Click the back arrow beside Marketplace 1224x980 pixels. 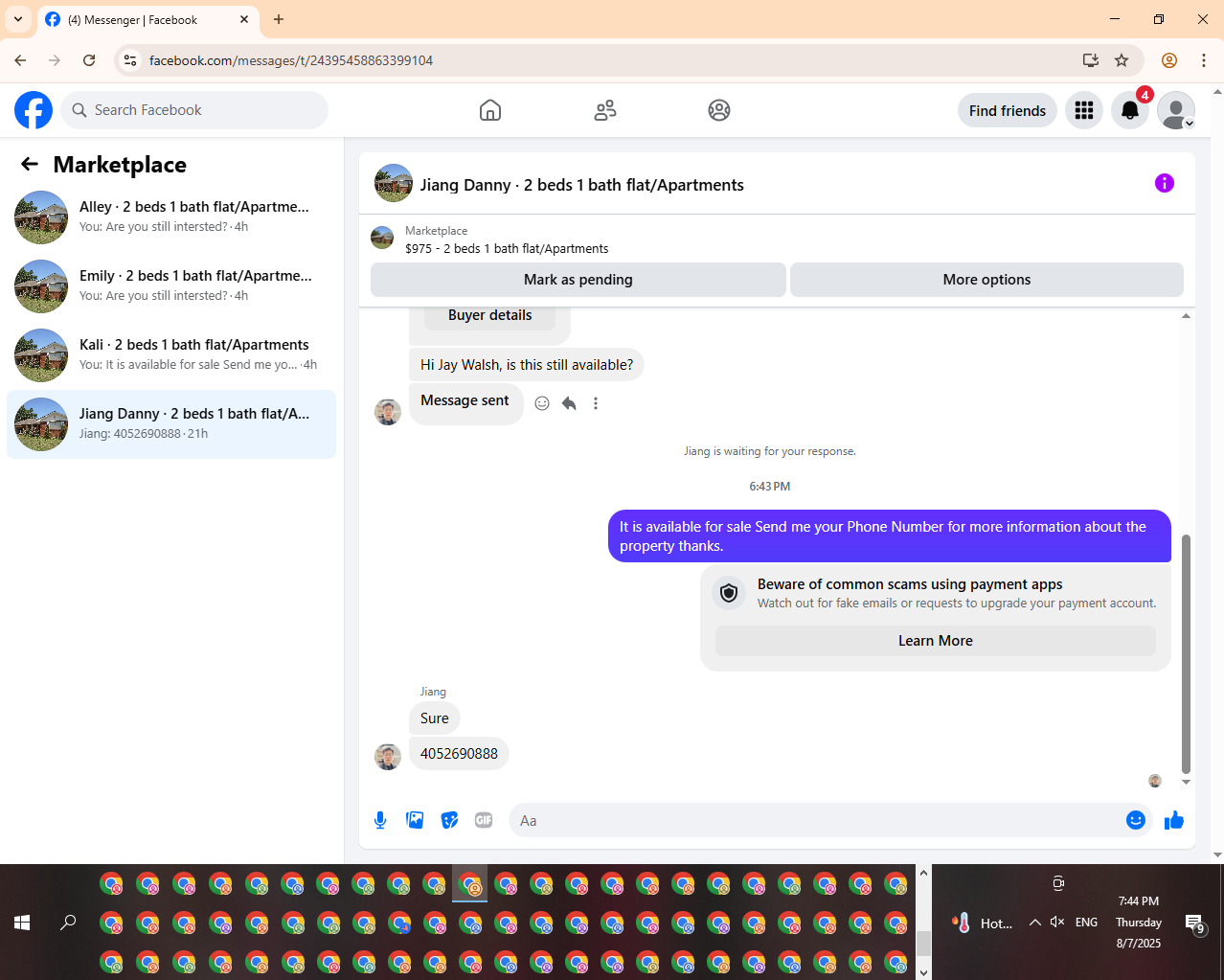[x=30, y=164]
